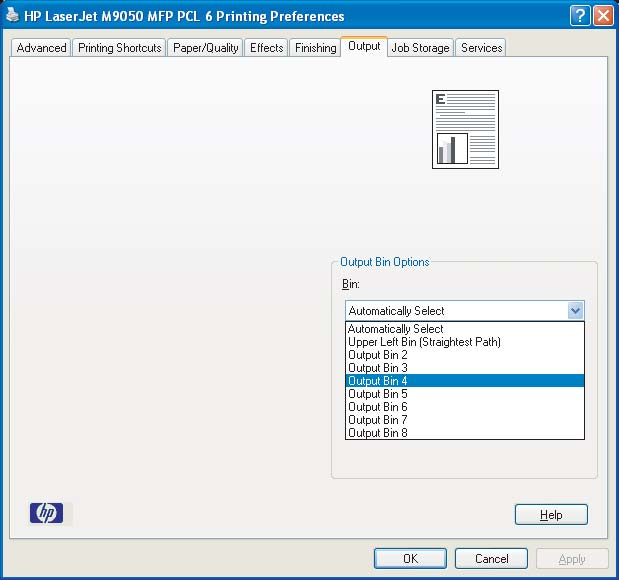Click the HP logo icon
The height and width of the screenshot is (580, 619).
(x=47, y=513)
